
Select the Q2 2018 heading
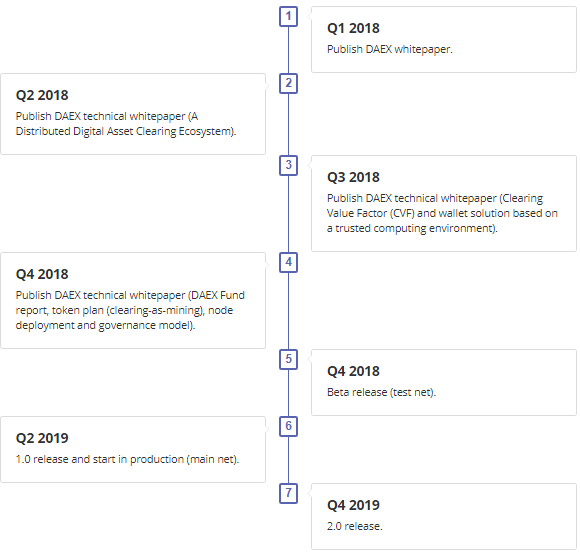(42, 95)
